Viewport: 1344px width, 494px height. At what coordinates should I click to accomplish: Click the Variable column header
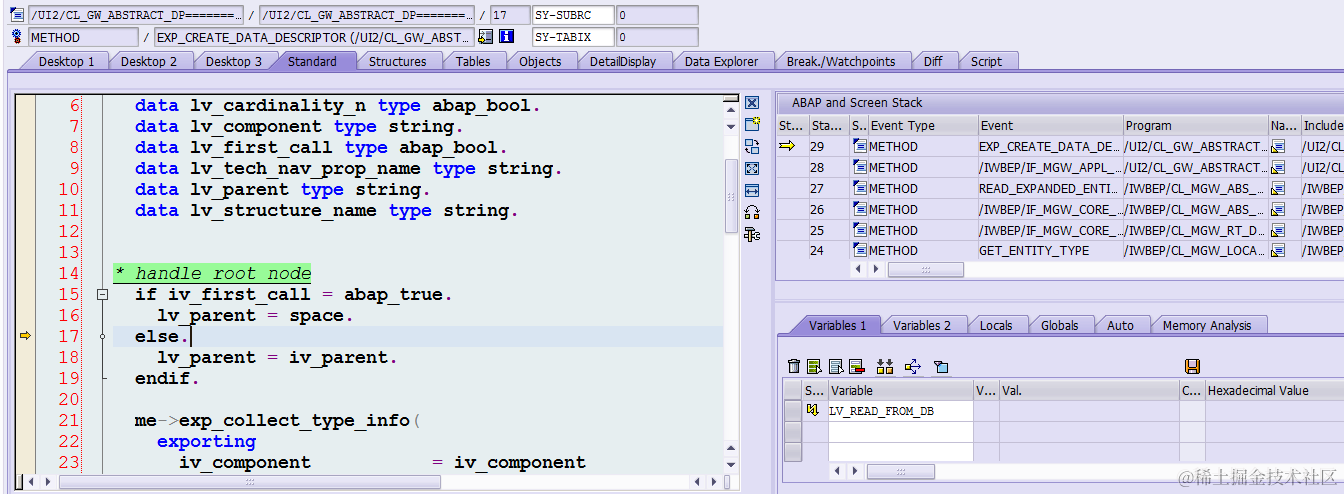tap(900, 391)
